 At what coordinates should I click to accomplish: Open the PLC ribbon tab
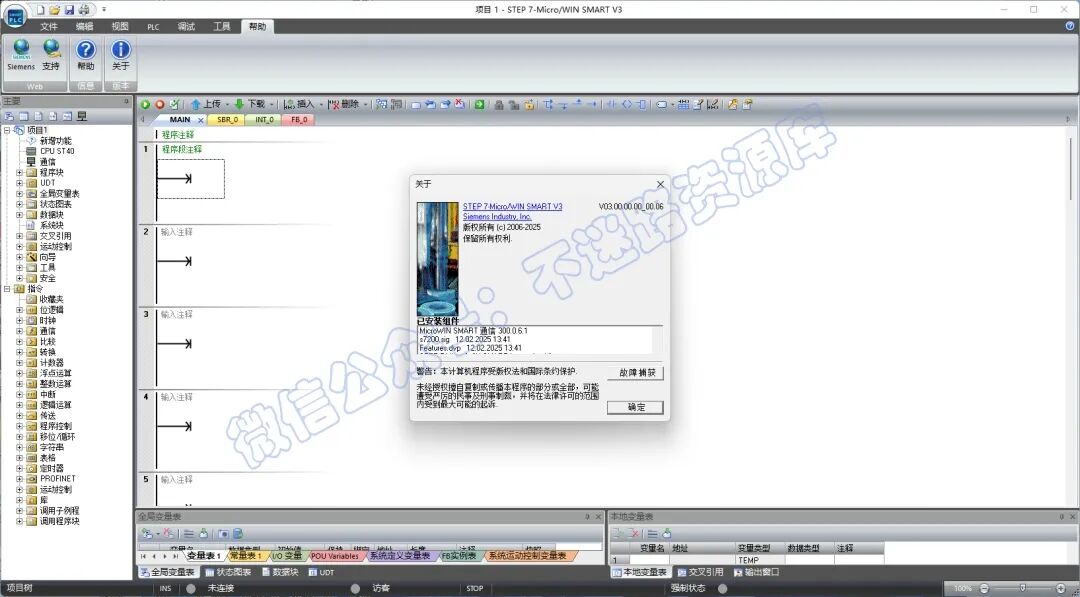pyautogui.click(x=153, y=26)
